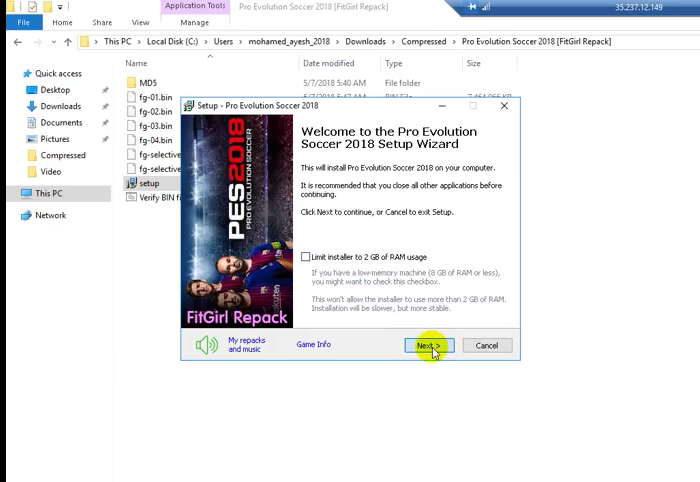Switch to the Share ribbon tab

102,22
